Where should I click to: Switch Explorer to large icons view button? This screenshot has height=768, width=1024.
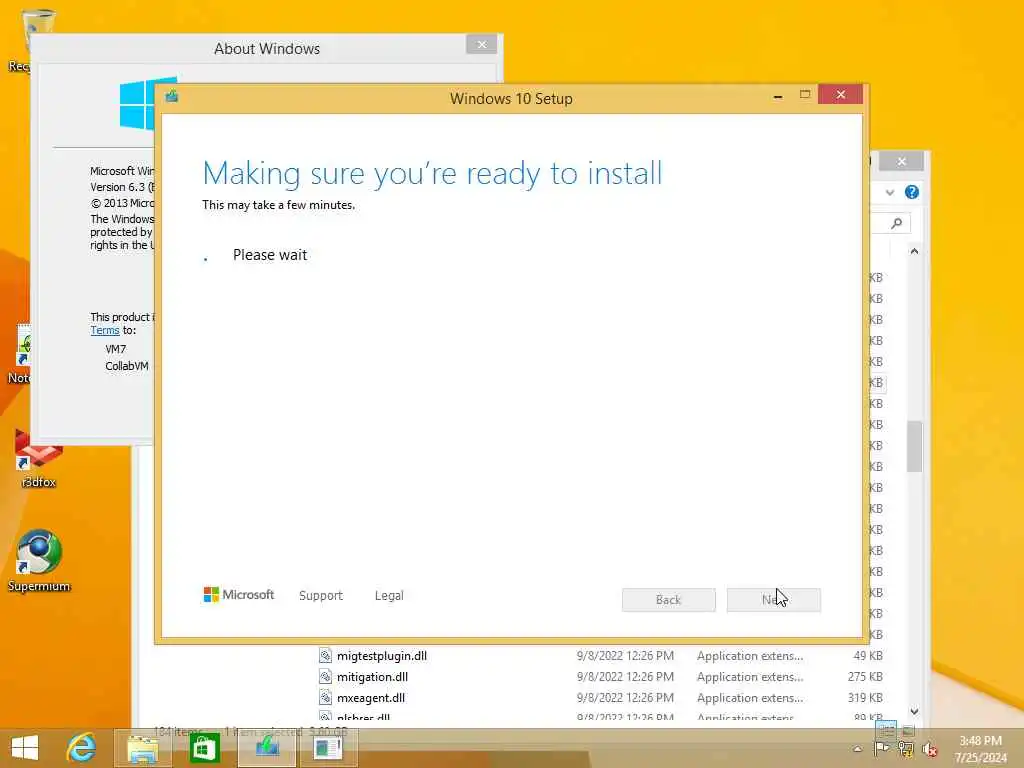[908, 729]
